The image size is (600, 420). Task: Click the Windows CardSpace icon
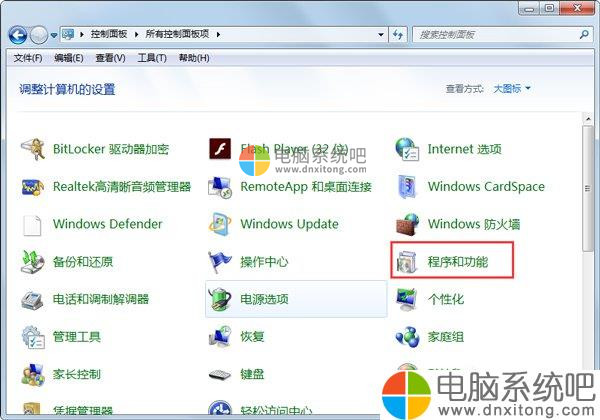pyautogui.click(x=407, y=187)
